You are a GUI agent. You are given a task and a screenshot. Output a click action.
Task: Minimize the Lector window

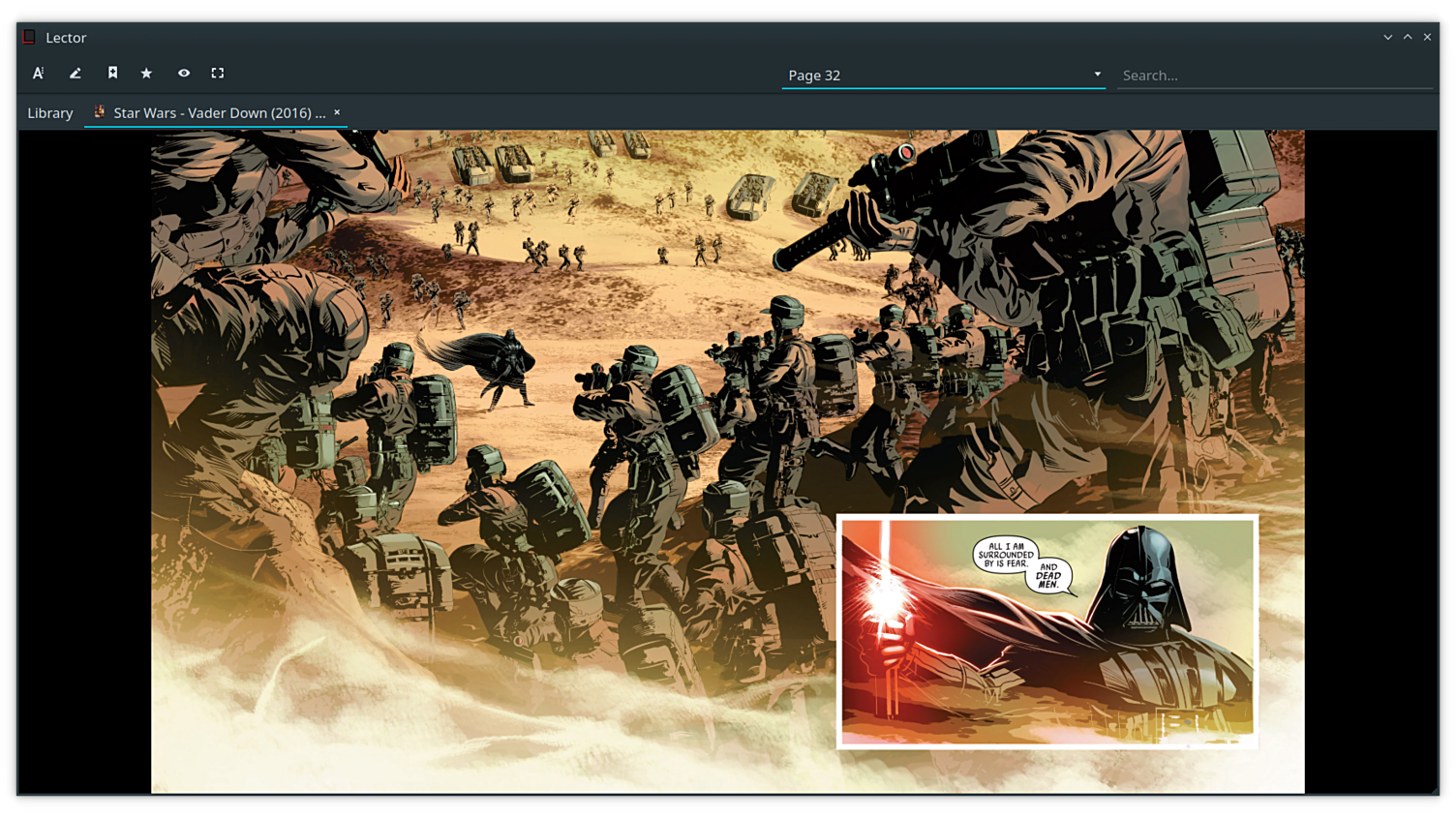click(x=1388, y=38)
